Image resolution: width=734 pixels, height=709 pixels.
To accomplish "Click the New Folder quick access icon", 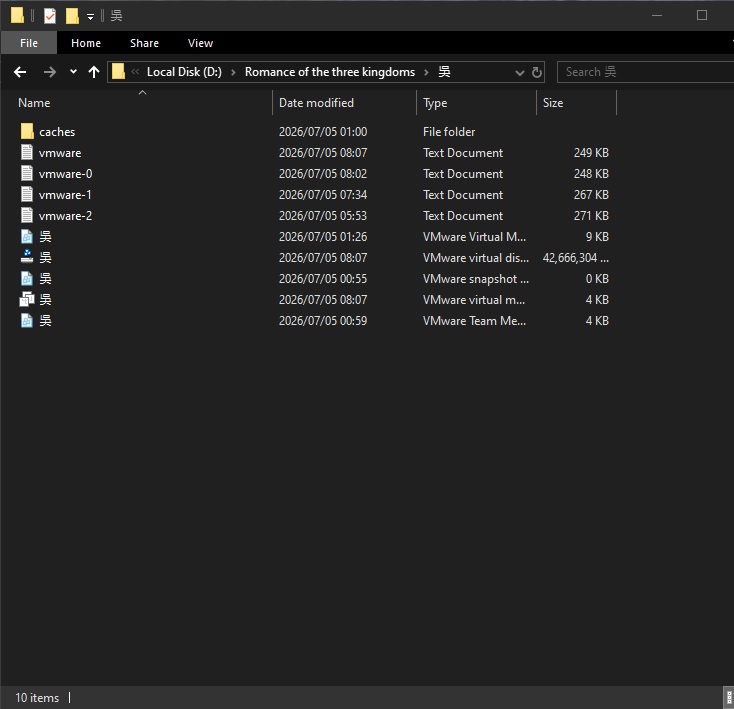I will (72, 16).
